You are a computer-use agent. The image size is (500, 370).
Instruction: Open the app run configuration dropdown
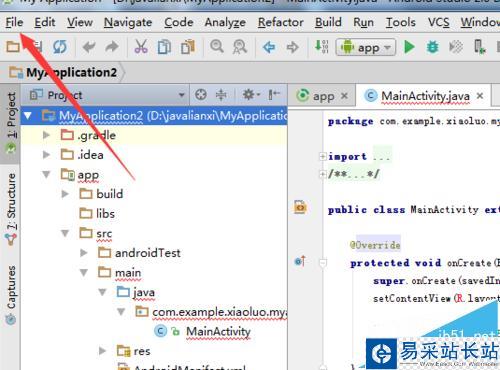[366, 47]
